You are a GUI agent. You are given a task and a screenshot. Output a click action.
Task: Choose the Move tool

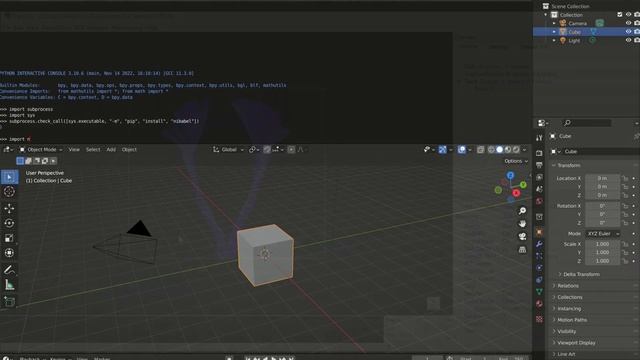[9, 208]
